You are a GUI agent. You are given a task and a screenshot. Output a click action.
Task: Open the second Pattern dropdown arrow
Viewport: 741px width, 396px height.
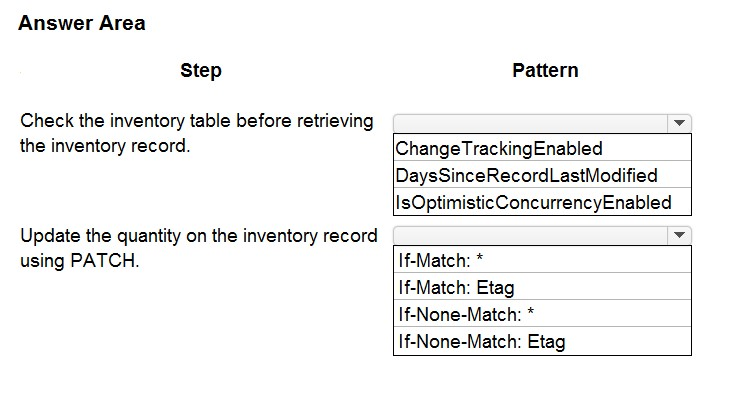pos(680,235)
